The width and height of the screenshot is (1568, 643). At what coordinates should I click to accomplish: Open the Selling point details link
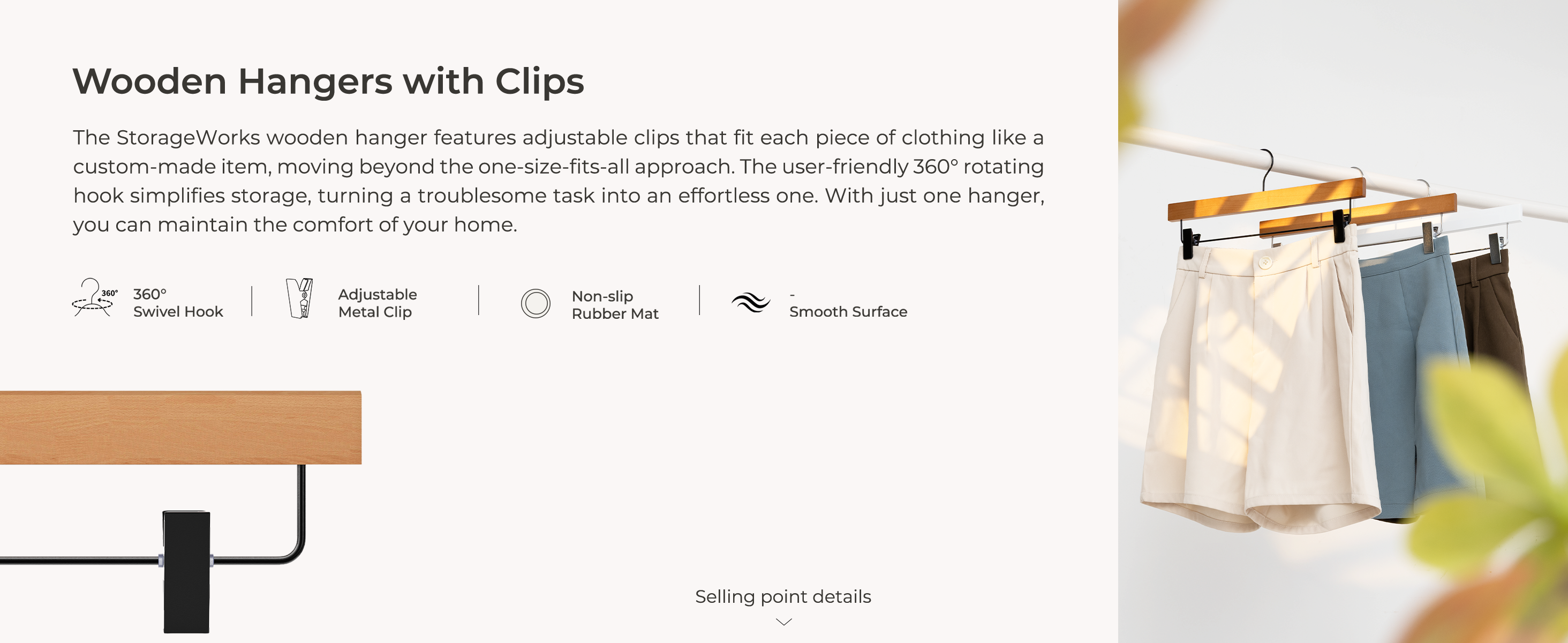pos(783,596)
